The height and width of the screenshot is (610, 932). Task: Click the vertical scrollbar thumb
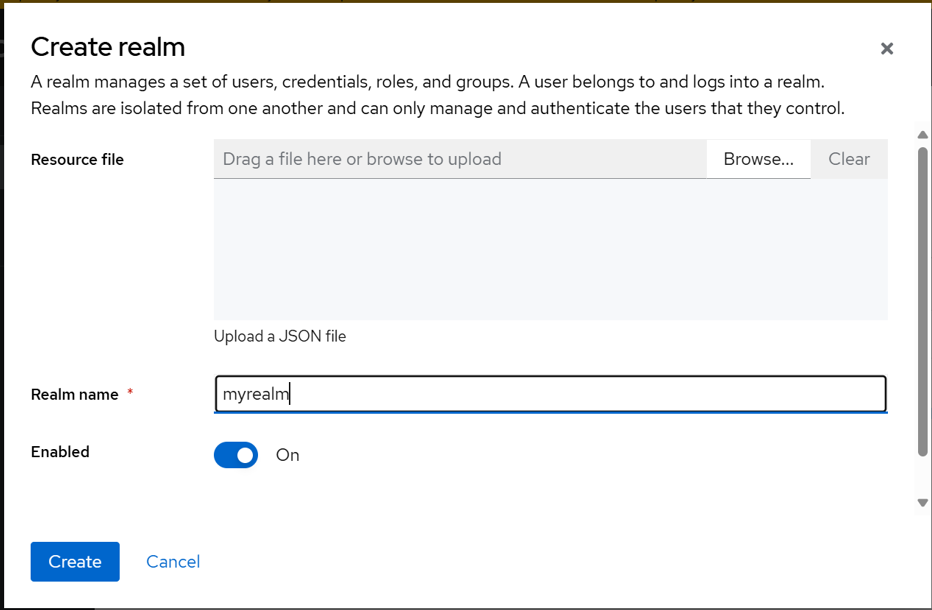point(922,300)
